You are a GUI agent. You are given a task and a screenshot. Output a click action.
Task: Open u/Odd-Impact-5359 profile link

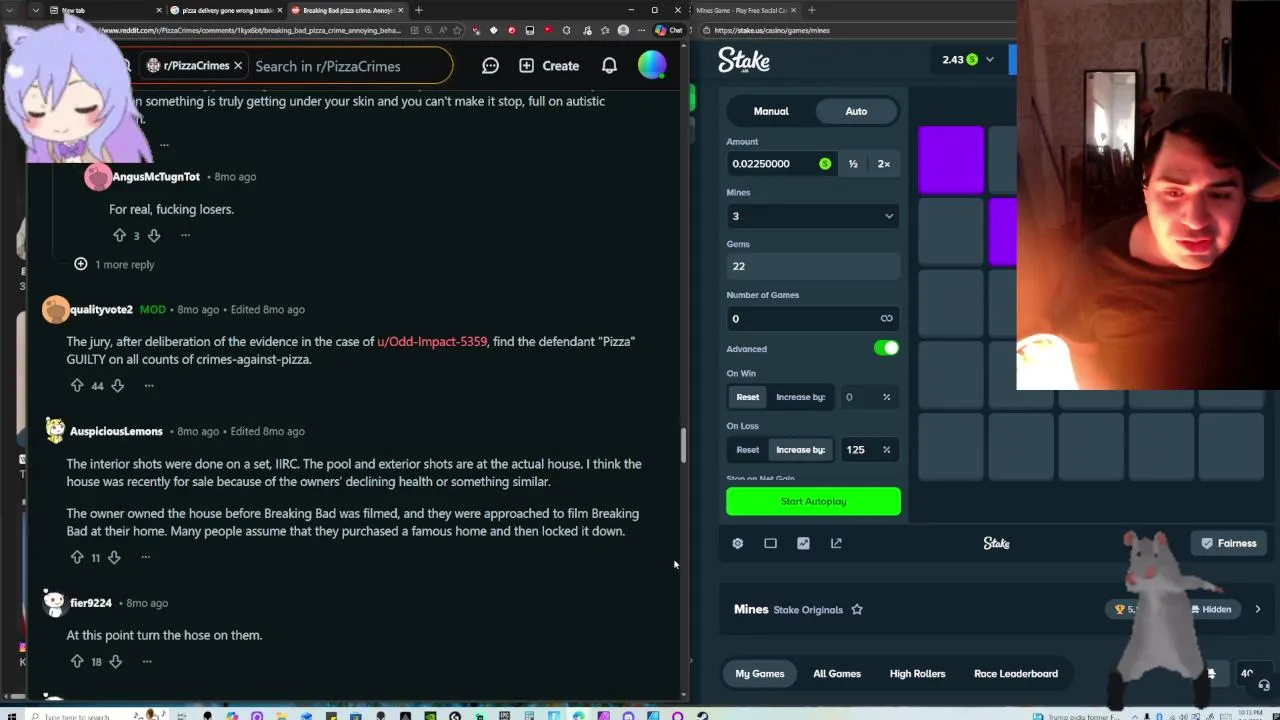click(432, 341)
